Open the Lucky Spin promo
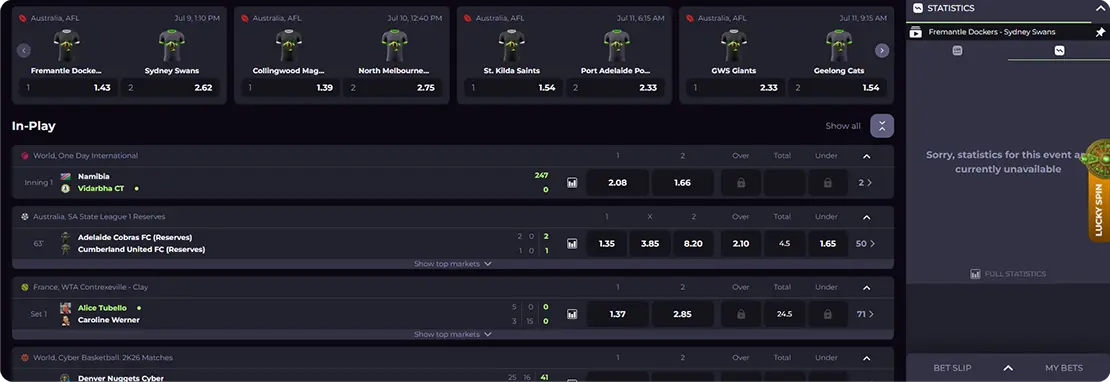The width and height of the screenshot is (1110, 382). (x=1098, y=191)
